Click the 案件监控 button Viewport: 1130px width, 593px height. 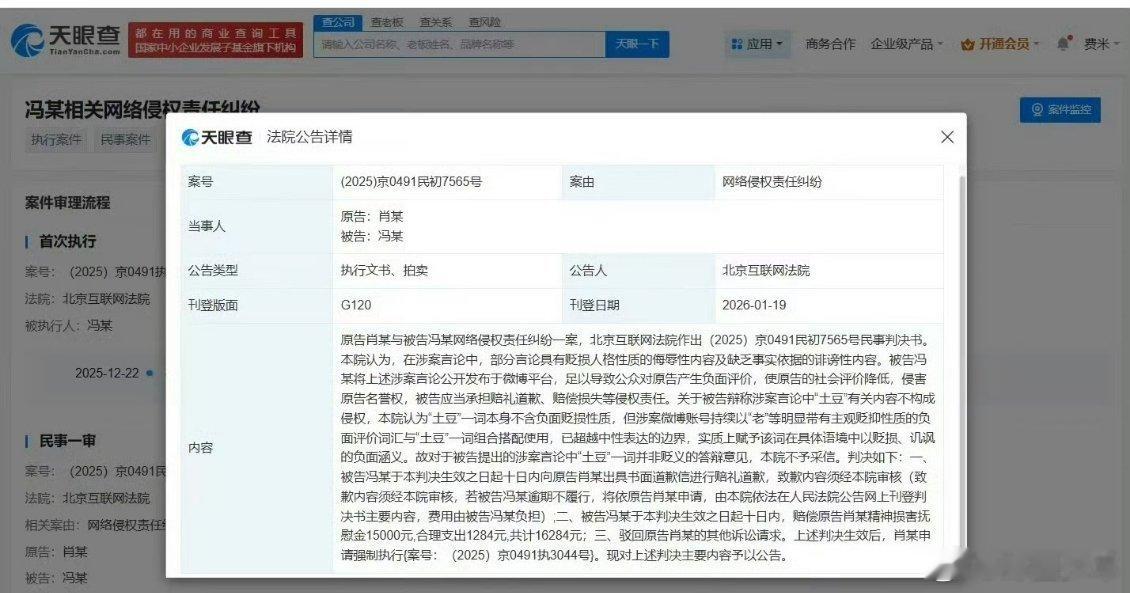pyautogui.click(x=1062, y=109)
